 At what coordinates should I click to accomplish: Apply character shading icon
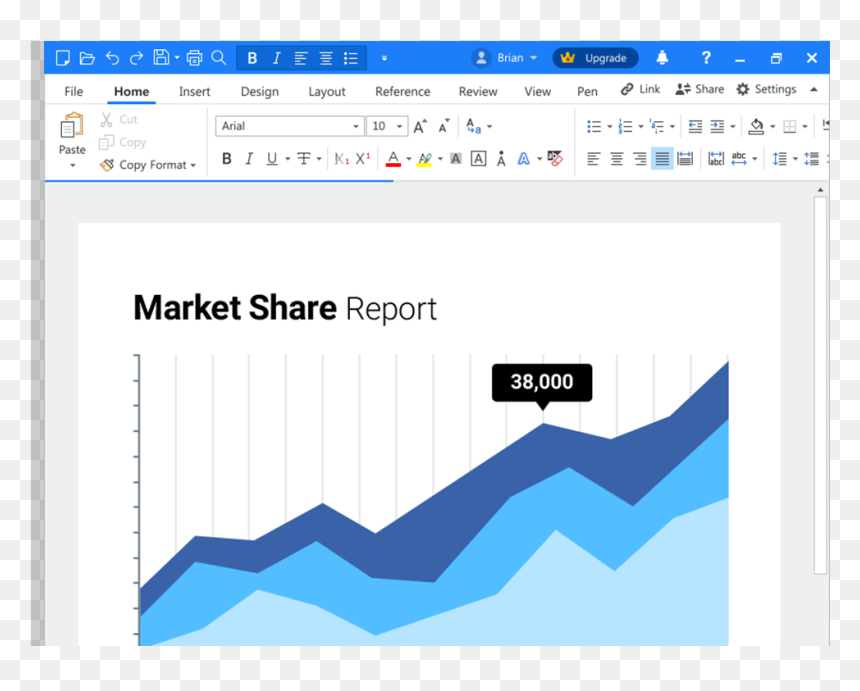(x=455, y=159)
